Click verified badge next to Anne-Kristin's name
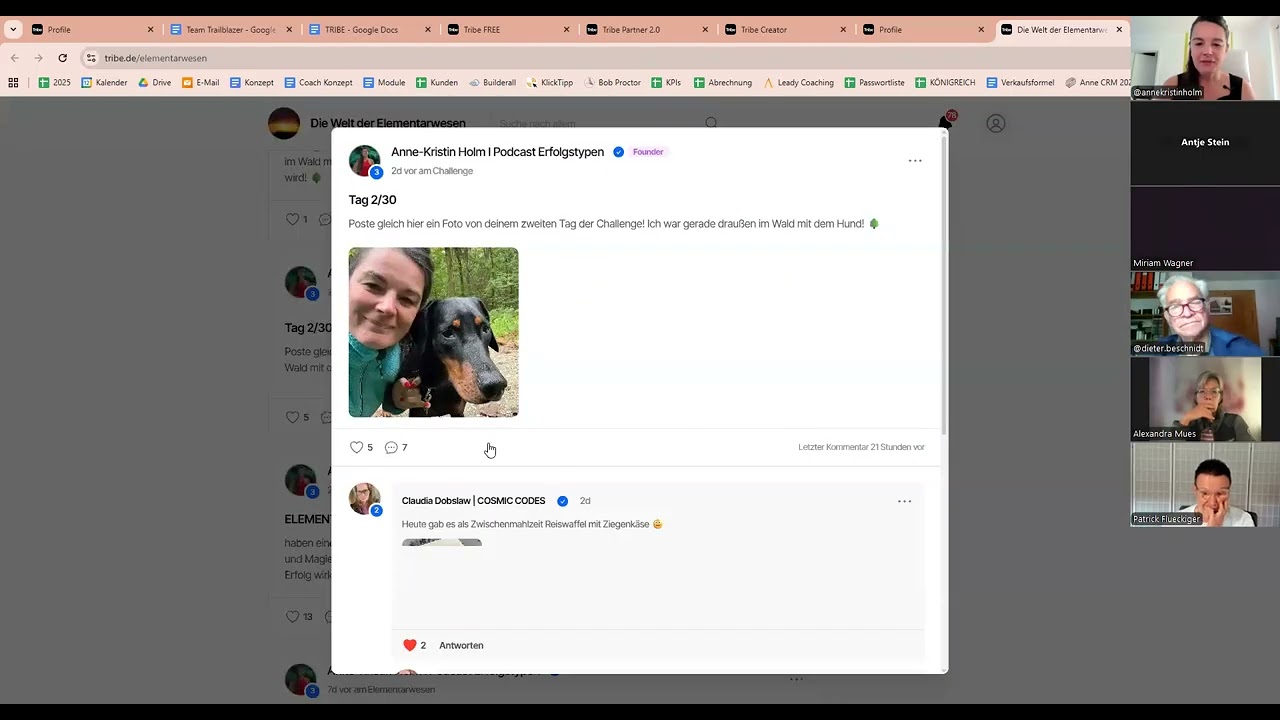The image size is (1280, 720). point(618,152)
